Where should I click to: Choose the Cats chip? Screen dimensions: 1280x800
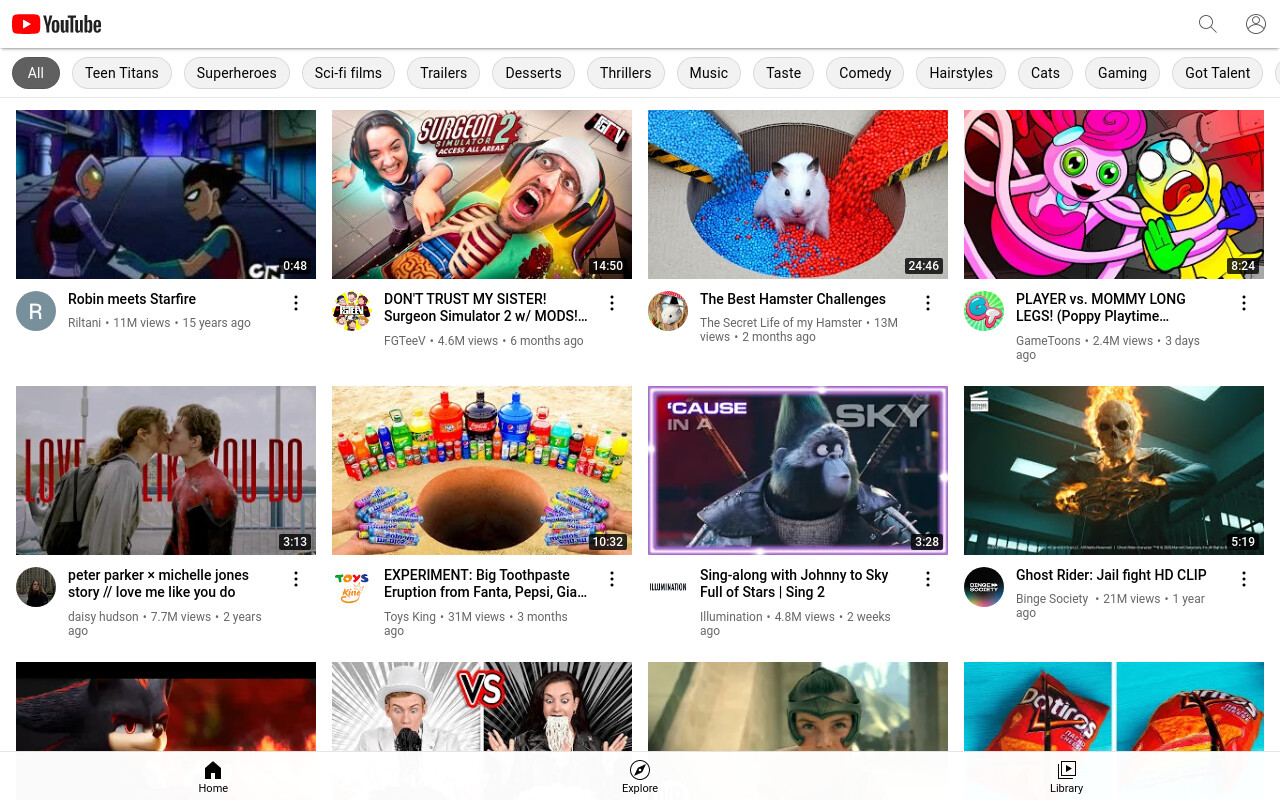1046,73
